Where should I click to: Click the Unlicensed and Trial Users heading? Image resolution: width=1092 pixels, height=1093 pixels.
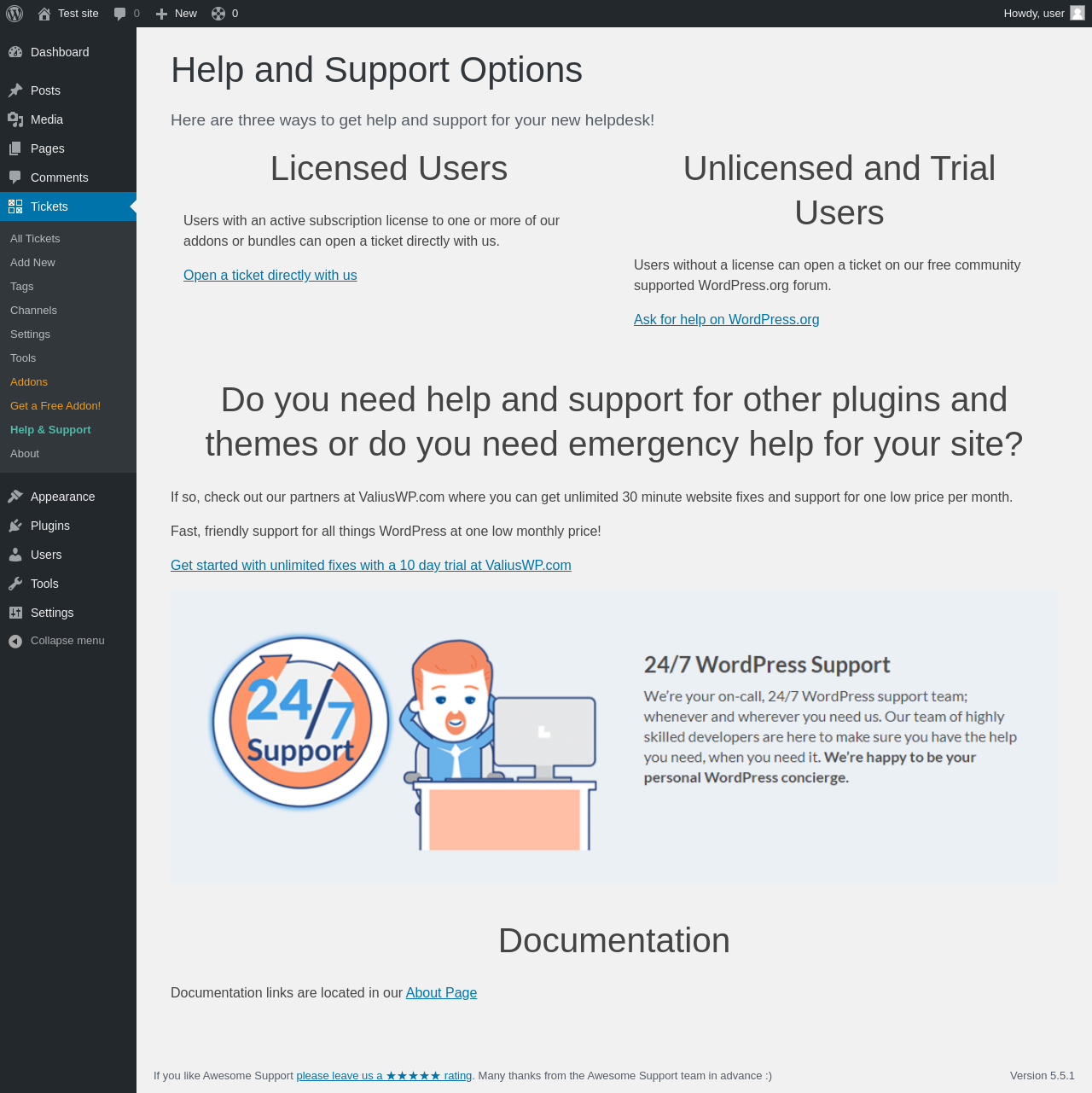(839, 190)
